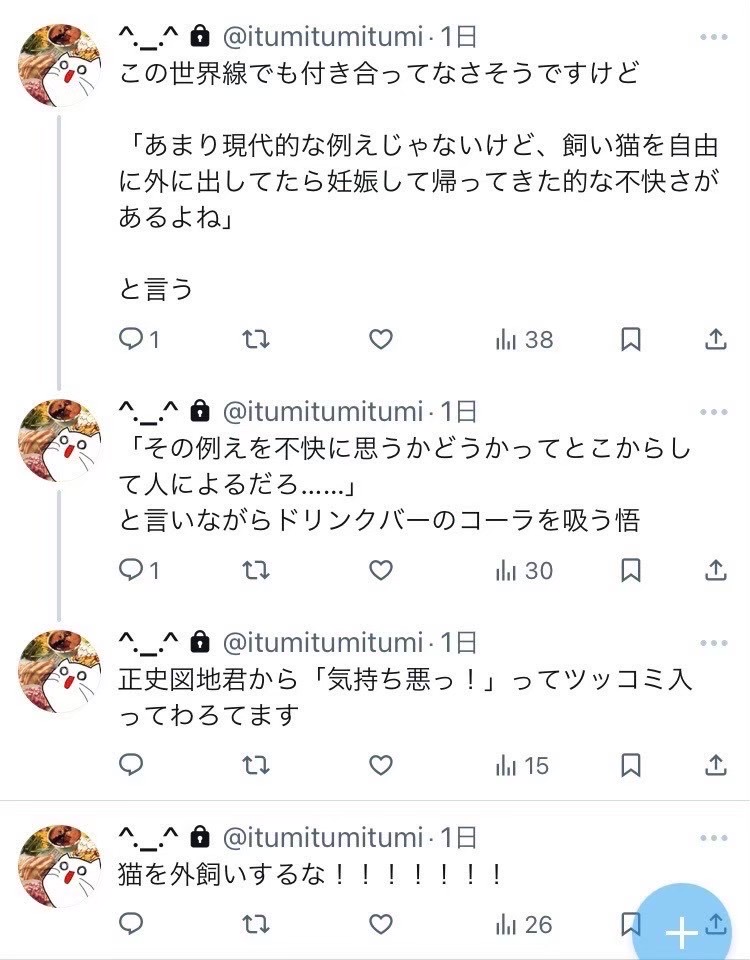Viewport: 750px width, 960px height.
Task: Reply to the cat-pregnancy analogy tweet
Action: click(132, 340)
